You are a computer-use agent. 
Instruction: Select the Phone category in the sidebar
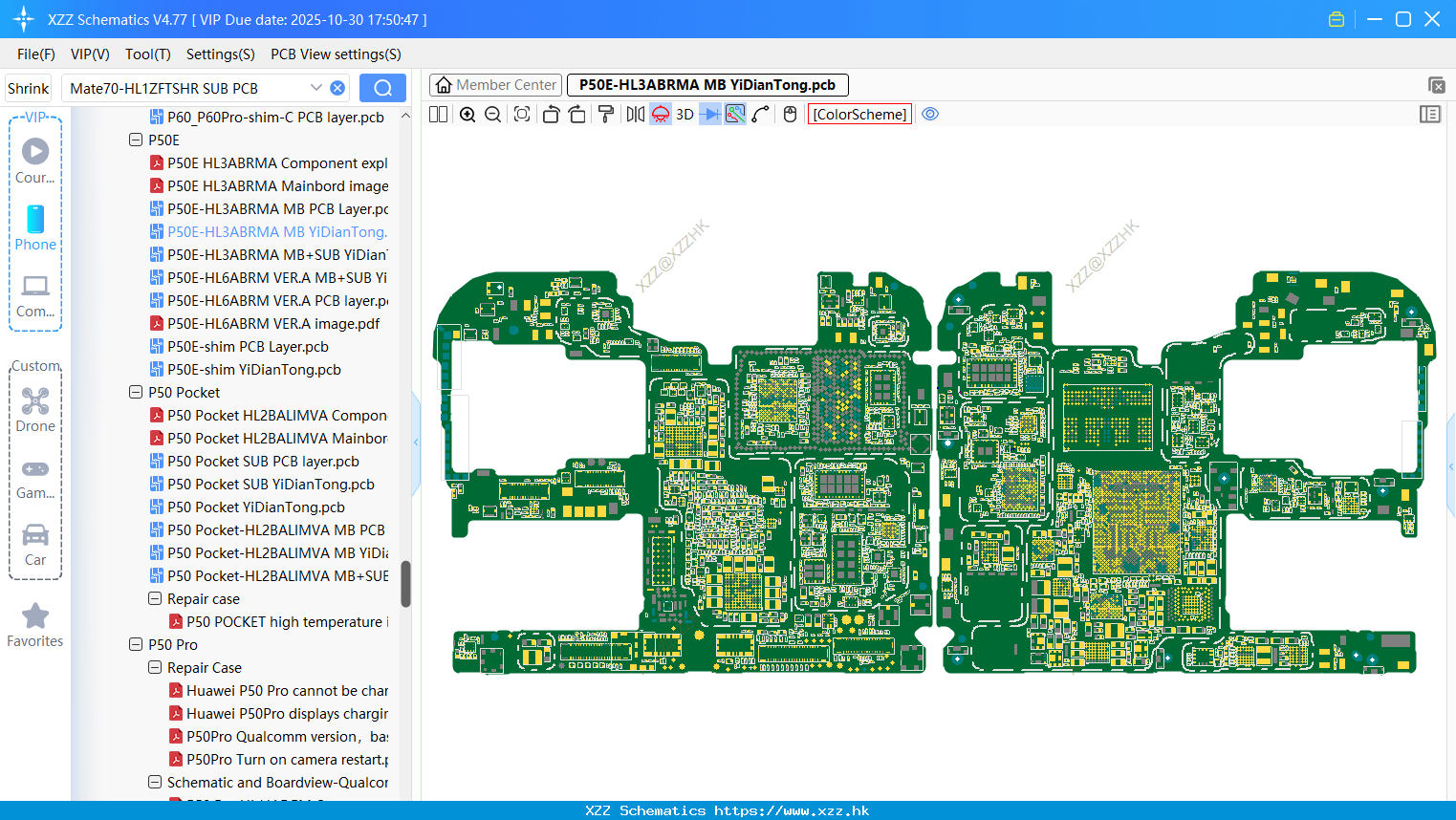(35, 227)
